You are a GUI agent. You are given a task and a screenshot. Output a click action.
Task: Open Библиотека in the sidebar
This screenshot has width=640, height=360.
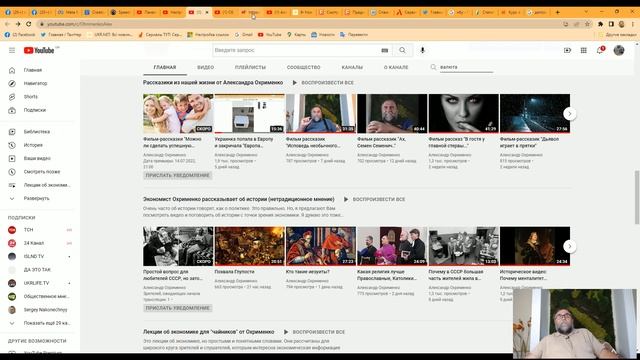[38, 132]
